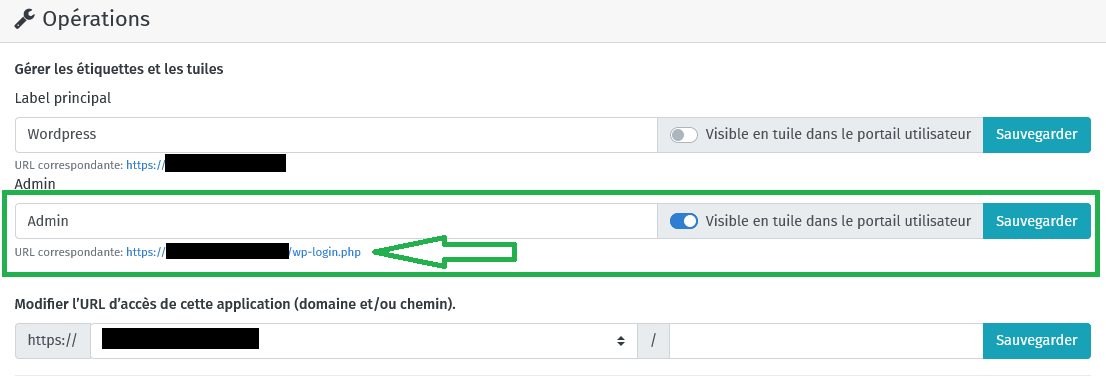Click the 'Label principal' field label
This screenshot has width=1106, height=377.
[x=63, y=98]
